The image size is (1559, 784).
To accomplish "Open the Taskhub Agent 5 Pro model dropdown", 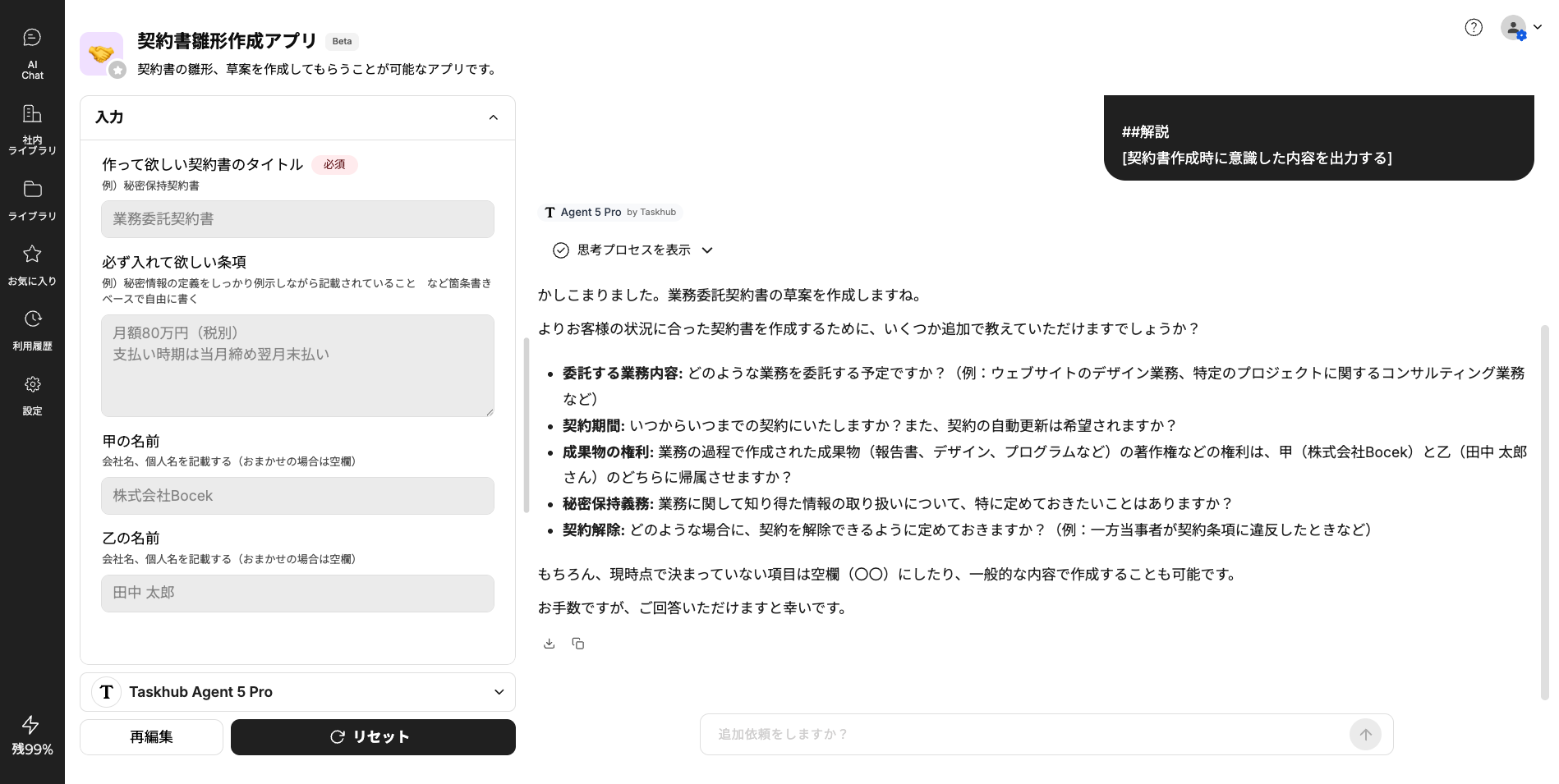I will coord(297,692).
